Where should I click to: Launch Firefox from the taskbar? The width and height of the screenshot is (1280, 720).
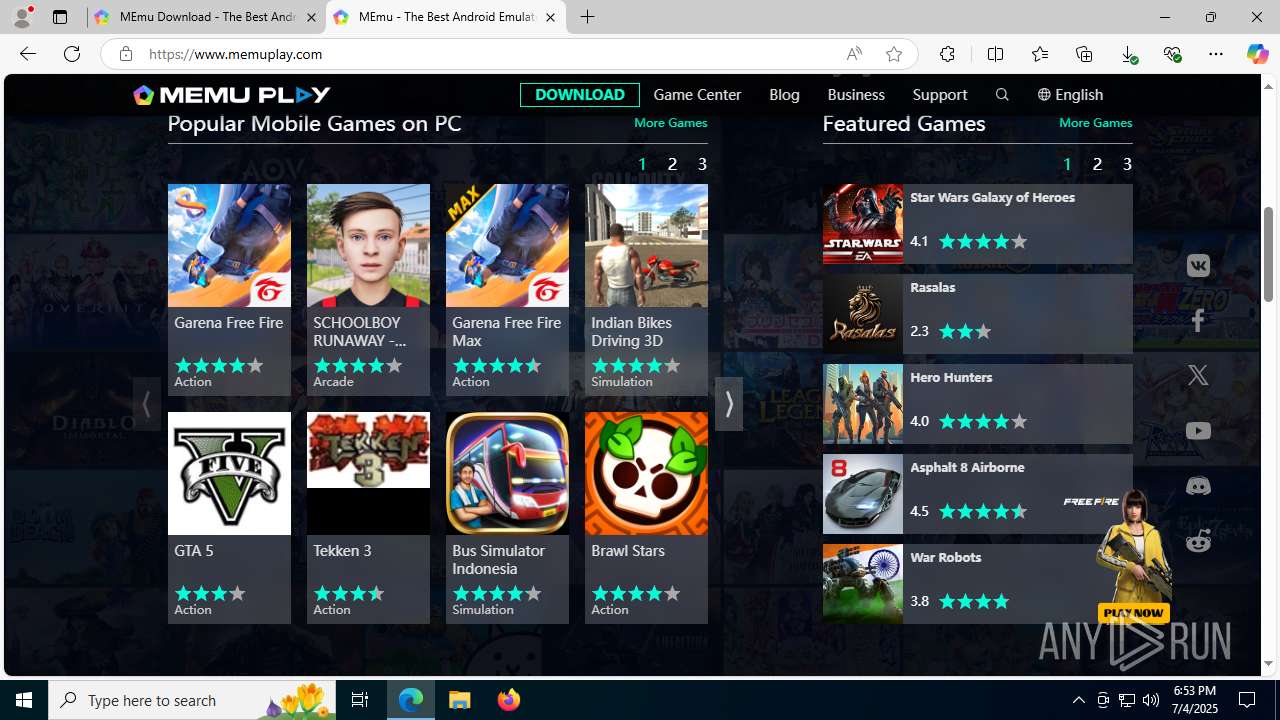(x=508, y=700)
